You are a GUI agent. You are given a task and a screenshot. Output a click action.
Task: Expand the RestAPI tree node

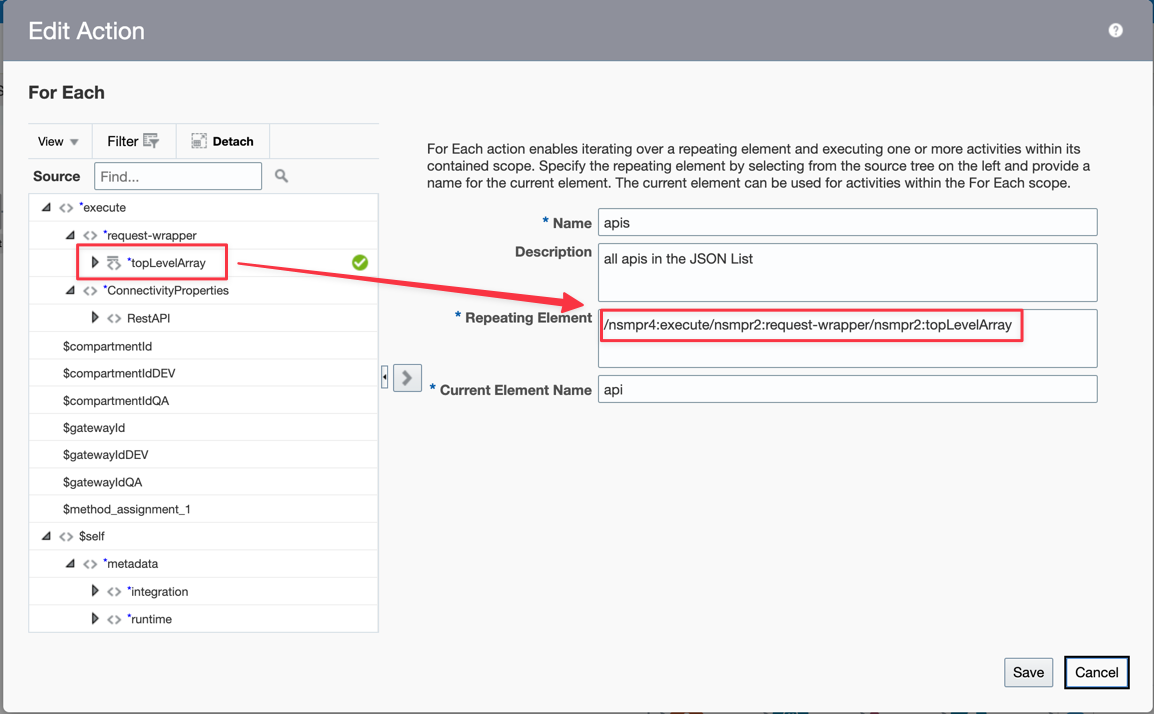94,317
